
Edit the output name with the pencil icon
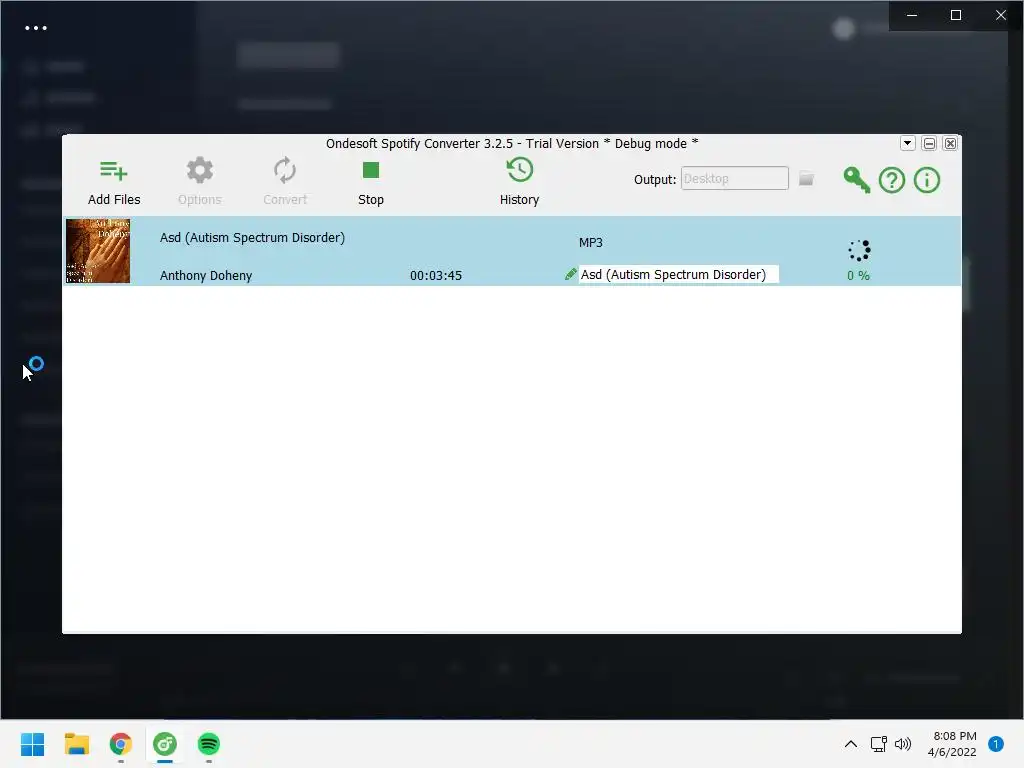(570, 274)
